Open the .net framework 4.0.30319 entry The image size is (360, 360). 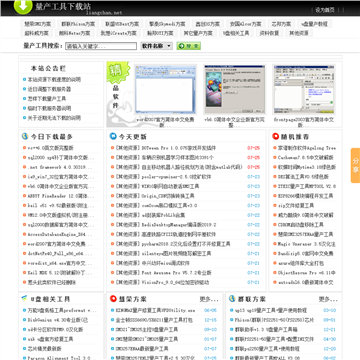(x=59, y=167)
